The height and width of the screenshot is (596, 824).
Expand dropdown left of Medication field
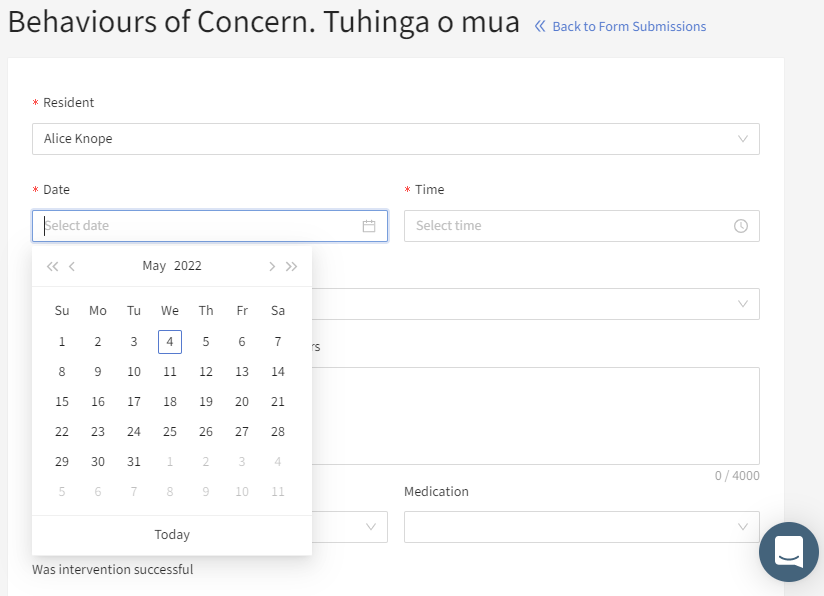point(349,527)
